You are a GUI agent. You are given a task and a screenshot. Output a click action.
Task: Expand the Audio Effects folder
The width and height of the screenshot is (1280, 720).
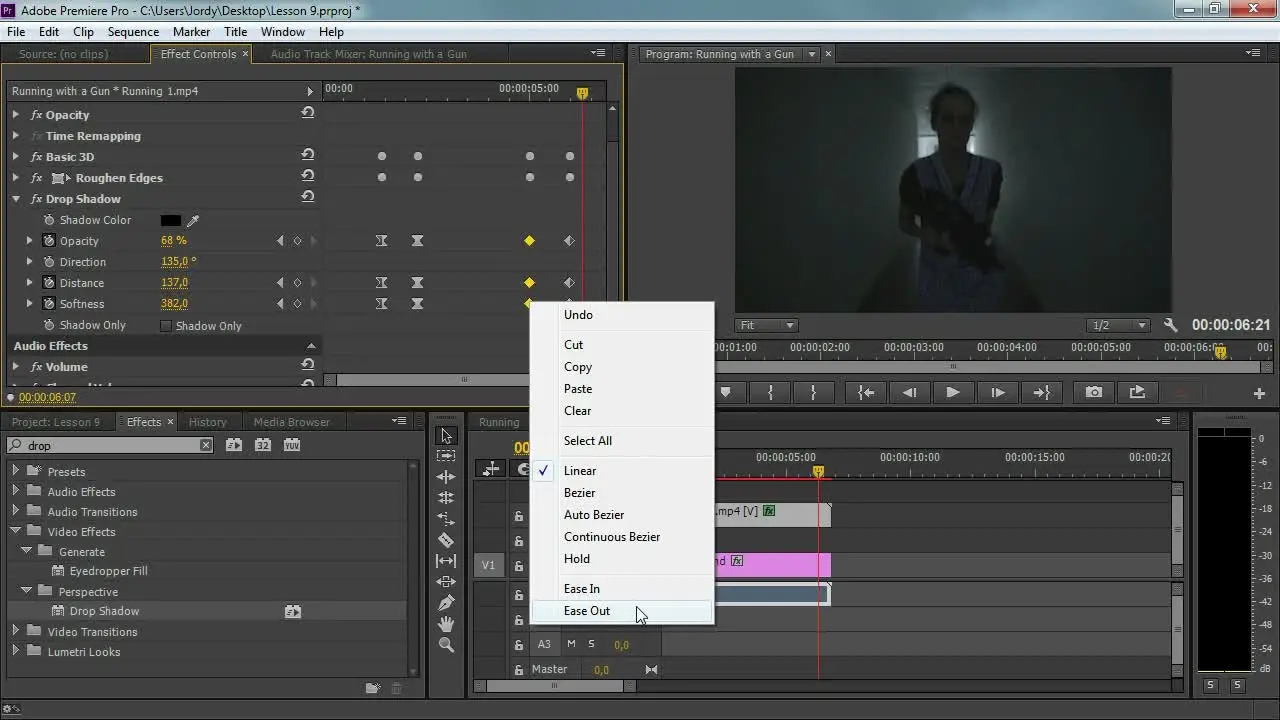[15, 492]
